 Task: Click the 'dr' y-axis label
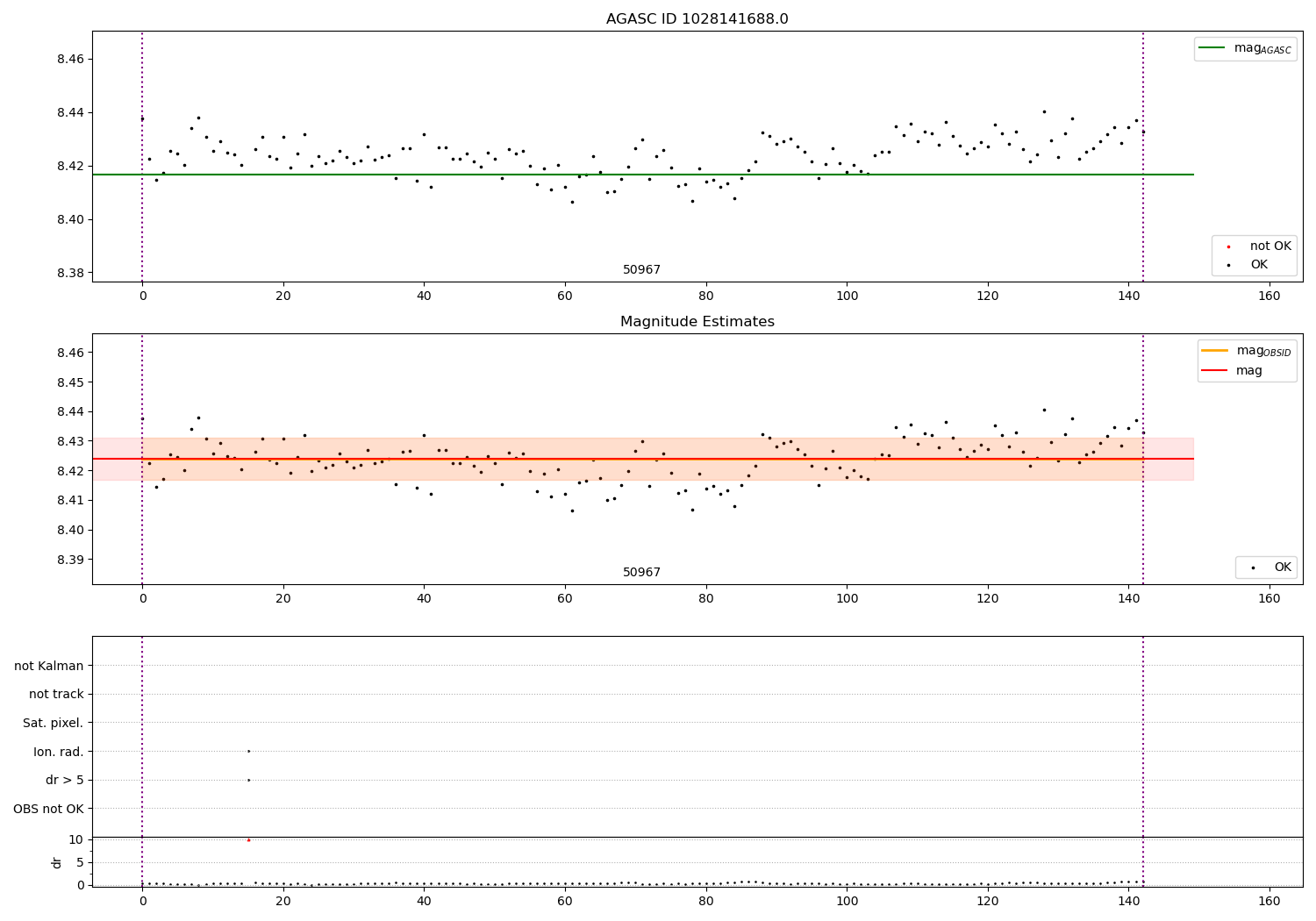(57, 862)
